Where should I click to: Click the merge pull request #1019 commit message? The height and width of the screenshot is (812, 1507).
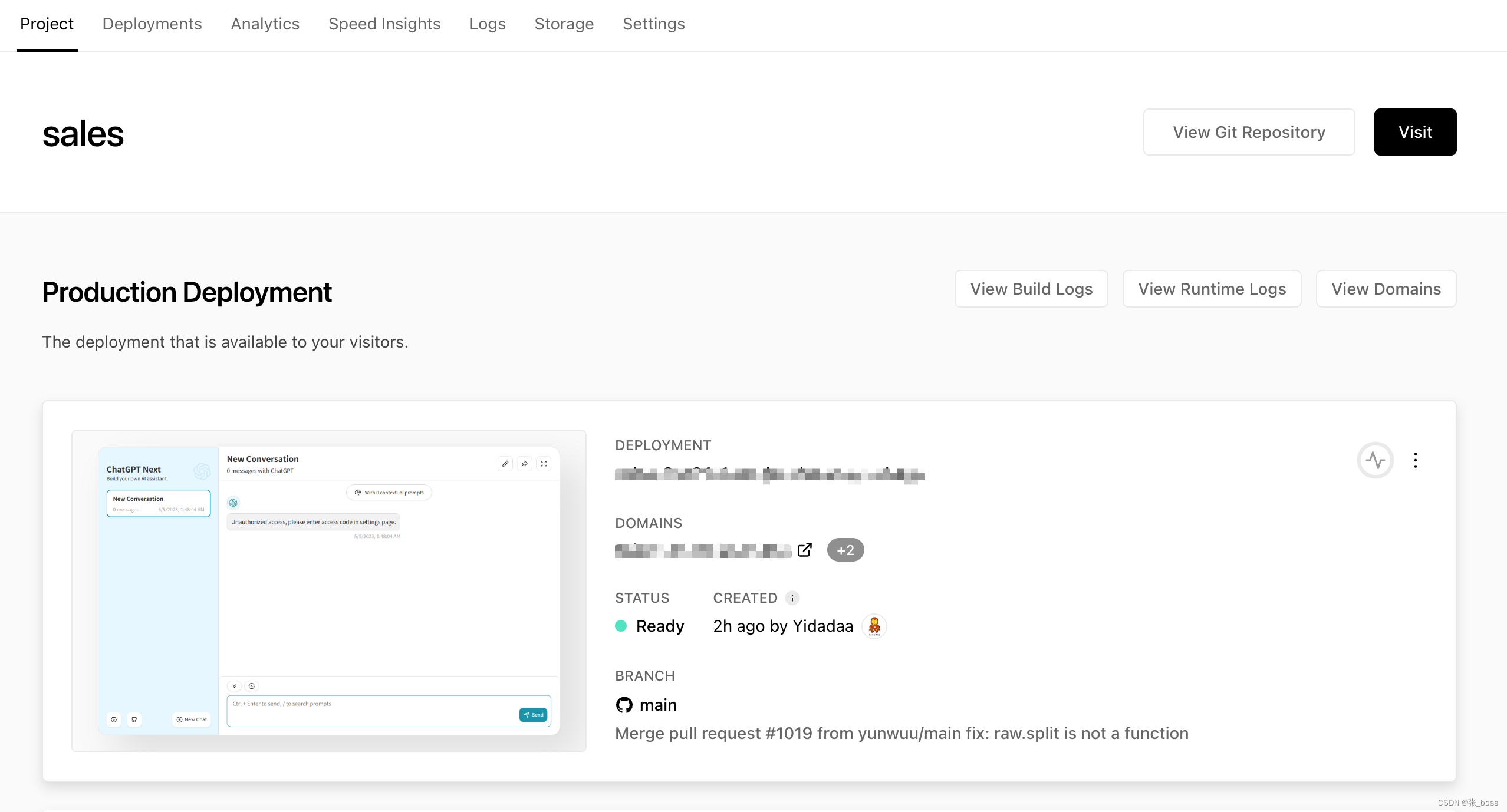901,733
